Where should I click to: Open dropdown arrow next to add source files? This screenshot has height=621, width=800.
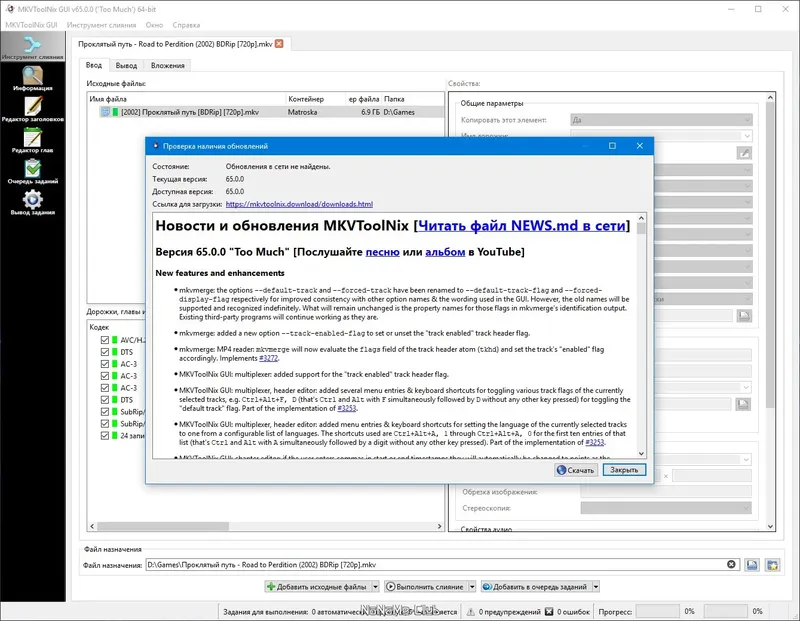click(x=375, y=587)
